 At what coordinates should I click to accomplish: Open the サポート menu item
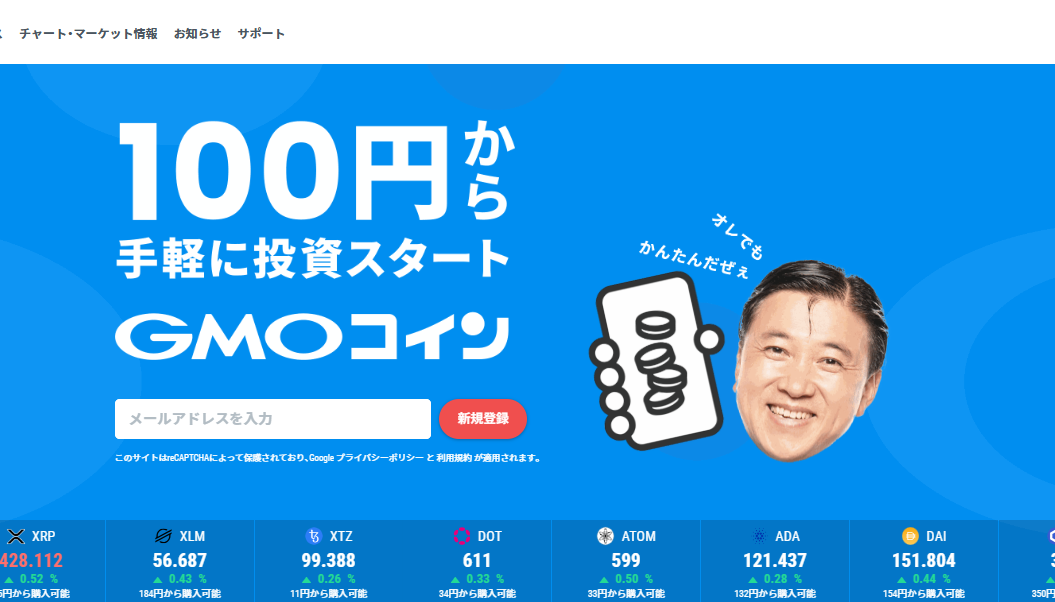click(261, 34)
